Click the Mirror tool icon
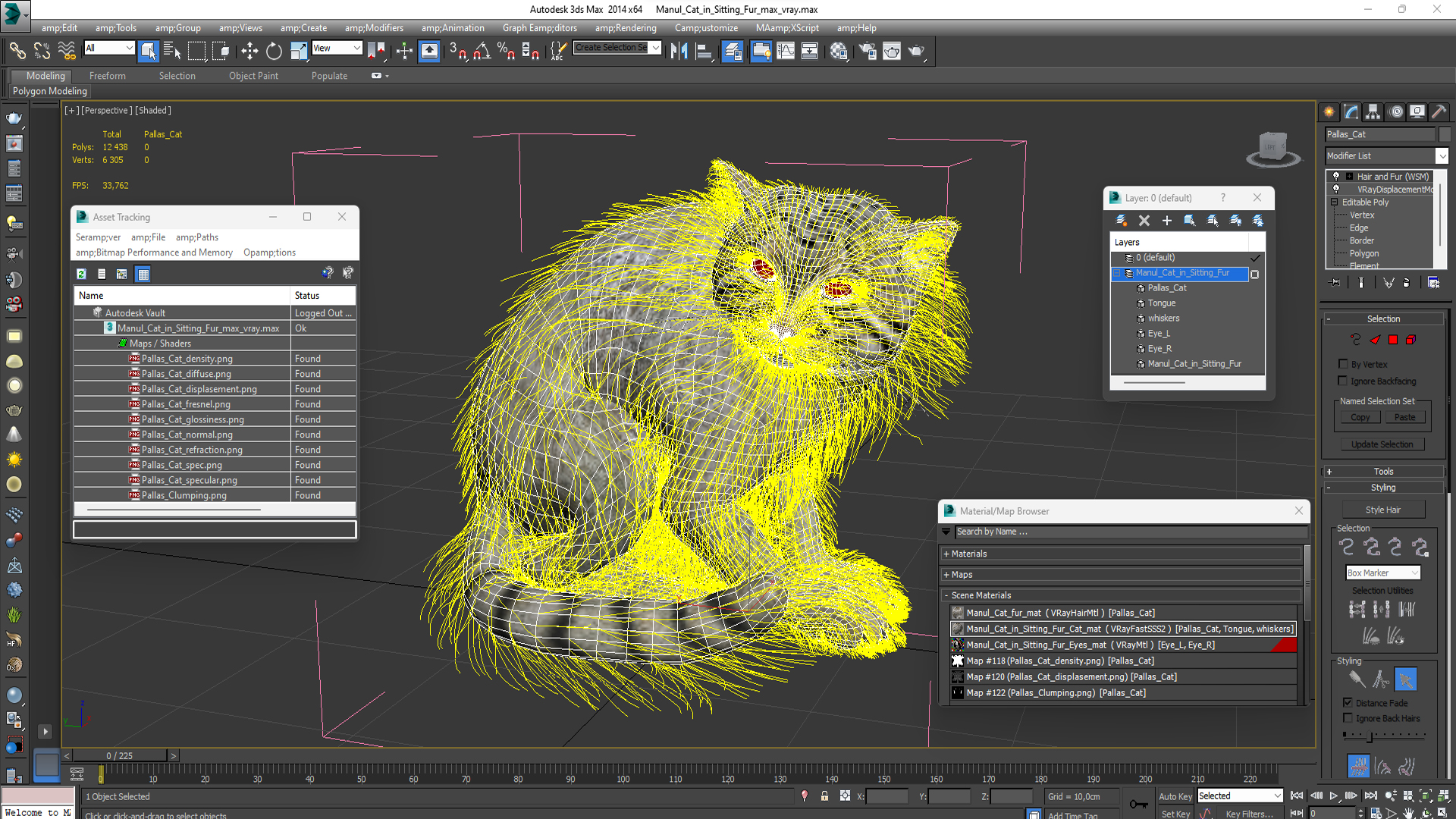1456x819 pixels. point(679,51)
